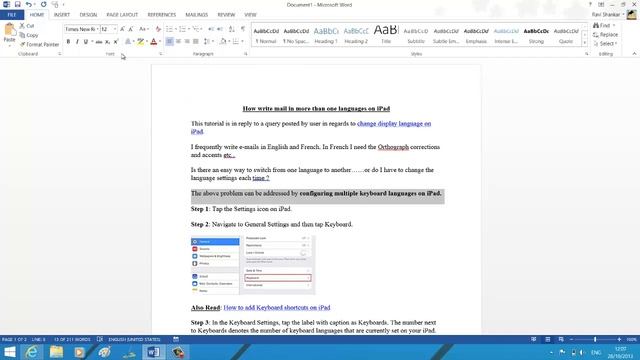Toggle Show/Hide paragraph marks
Screen dimensions: 640x360
pyautogui.click(x=243, y=29)
